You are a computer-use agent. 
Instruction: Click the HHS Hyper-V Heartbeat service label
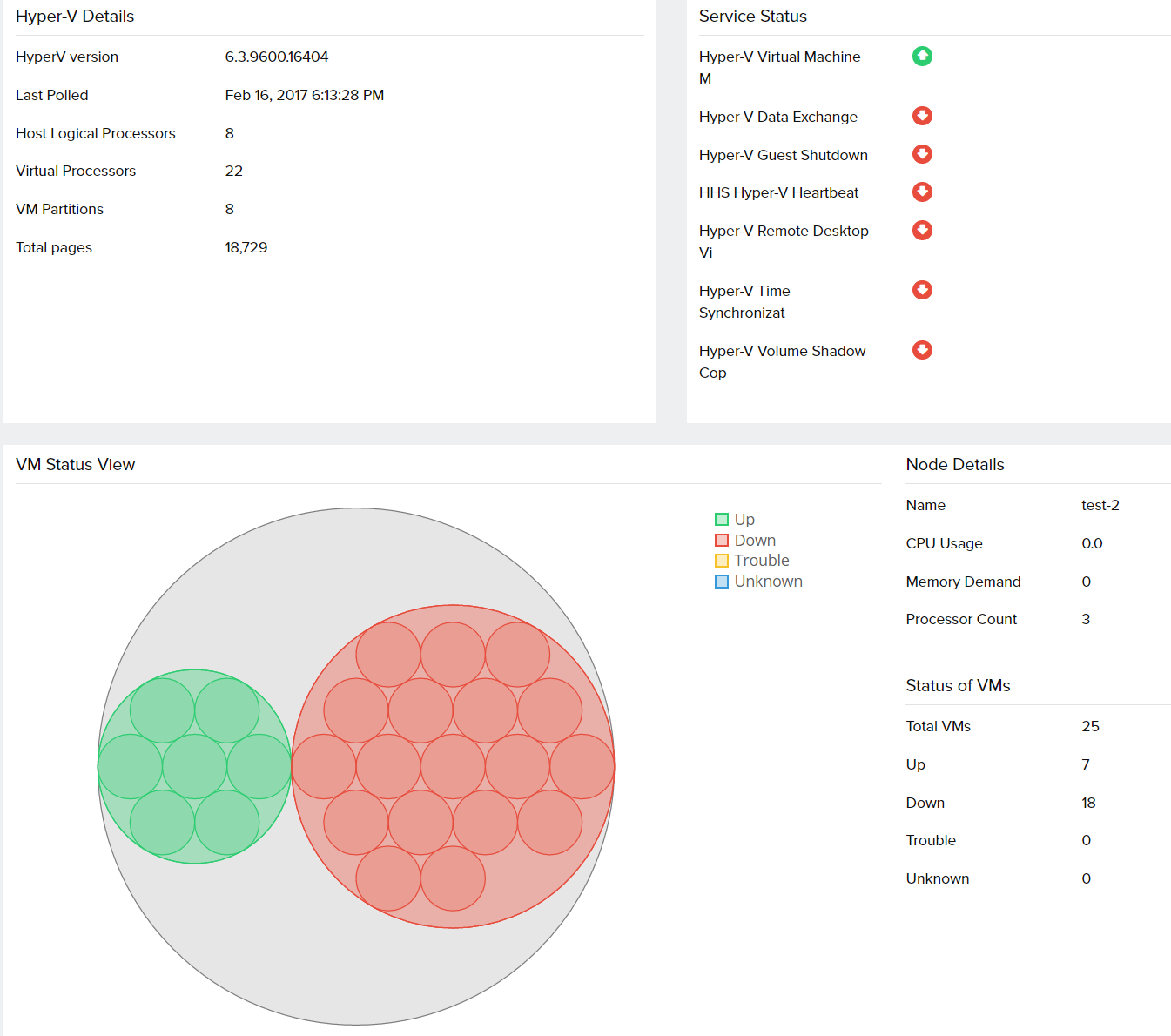[778, 192]
